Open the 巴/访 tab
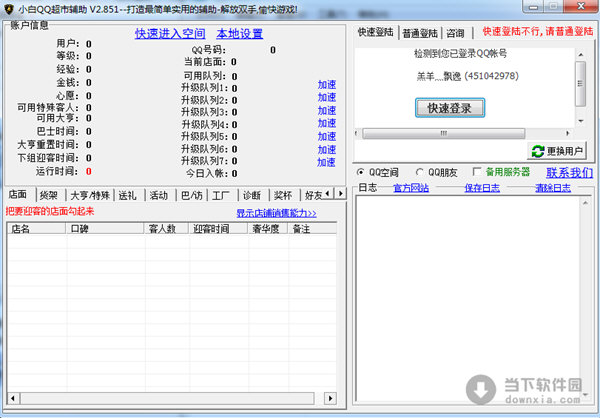The image size is (600, 418). [x=191, y=196]
